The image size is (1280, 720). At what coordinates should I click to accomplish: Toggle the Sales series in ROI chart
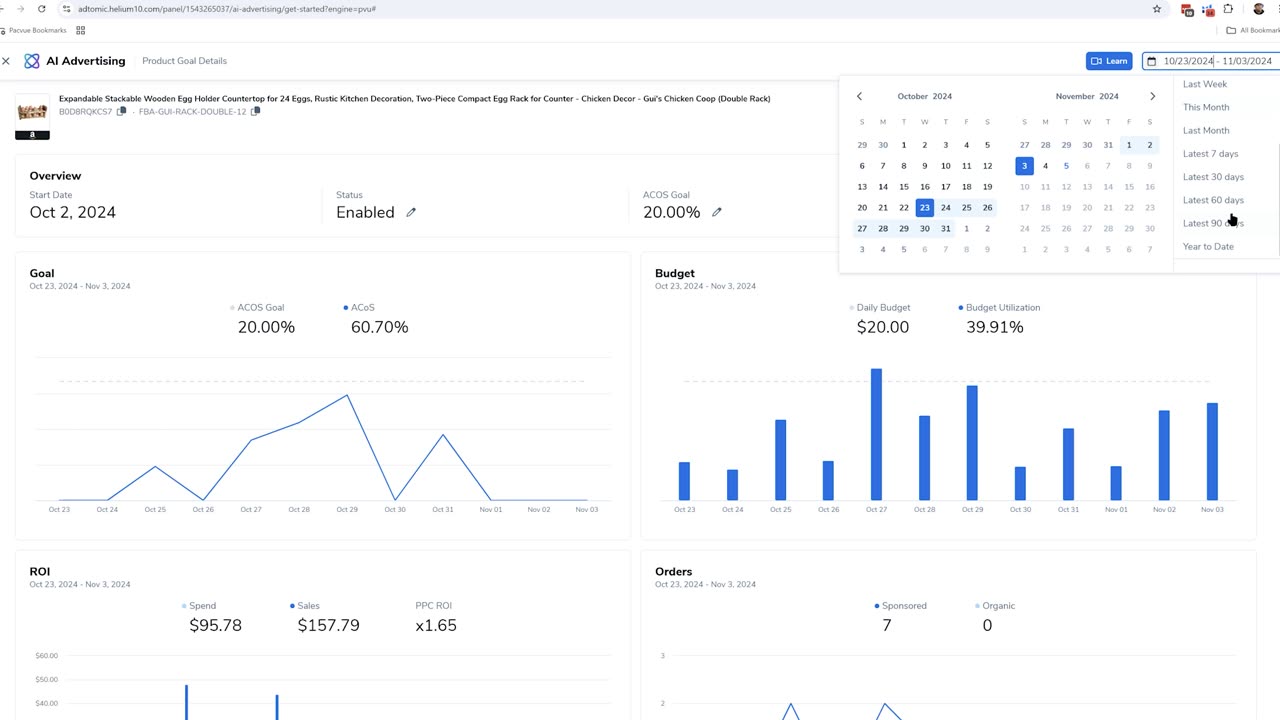306,606
